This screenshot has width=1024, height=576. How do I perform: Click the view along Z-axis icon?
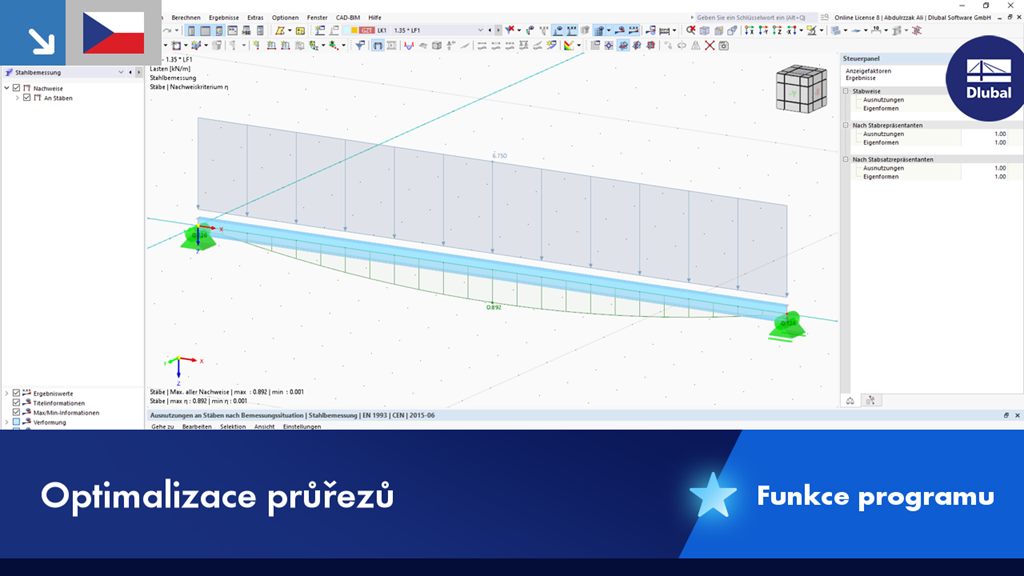click(x=777, y=30)
